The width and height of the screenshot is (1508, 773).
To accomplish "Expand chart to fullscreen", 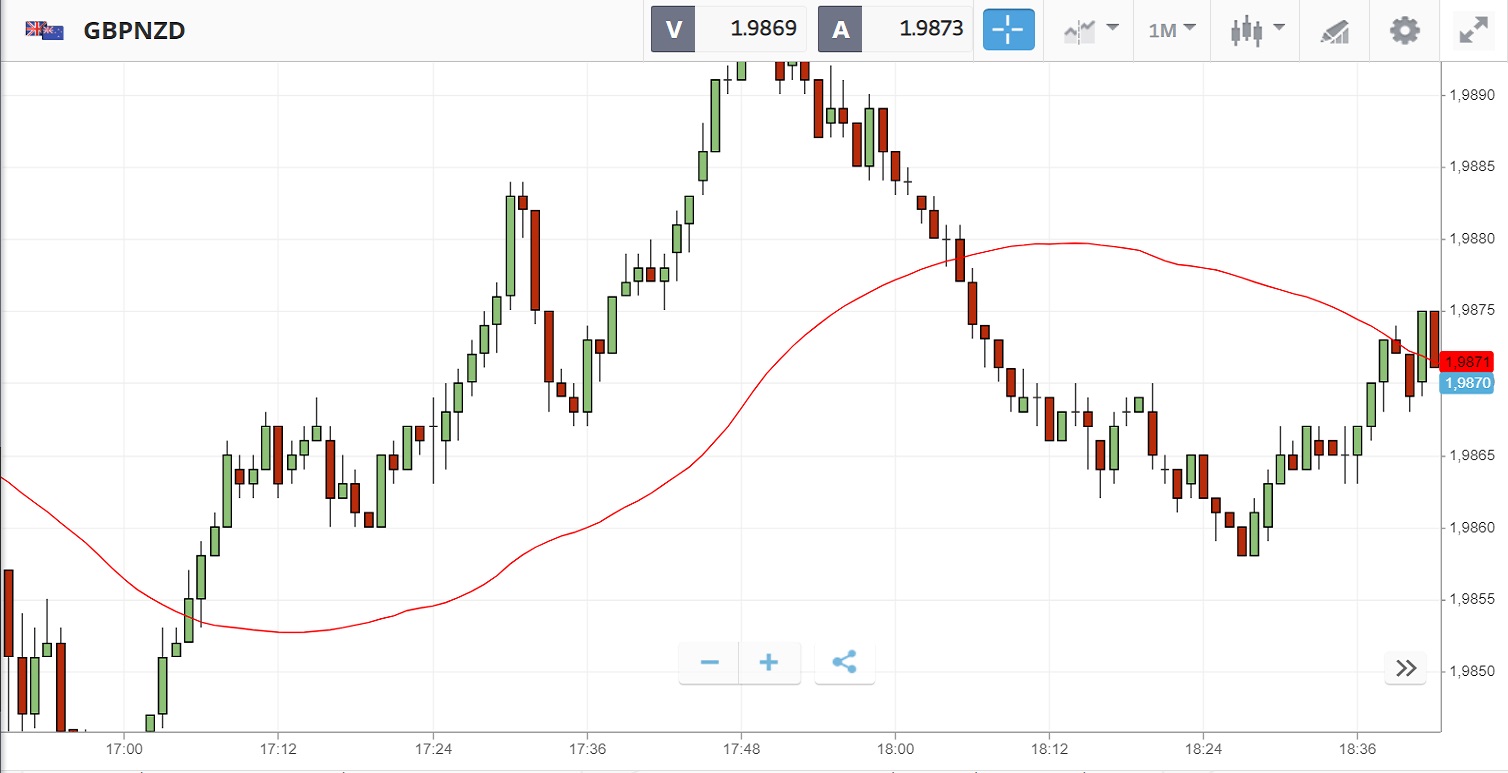I will (1473, 30).
